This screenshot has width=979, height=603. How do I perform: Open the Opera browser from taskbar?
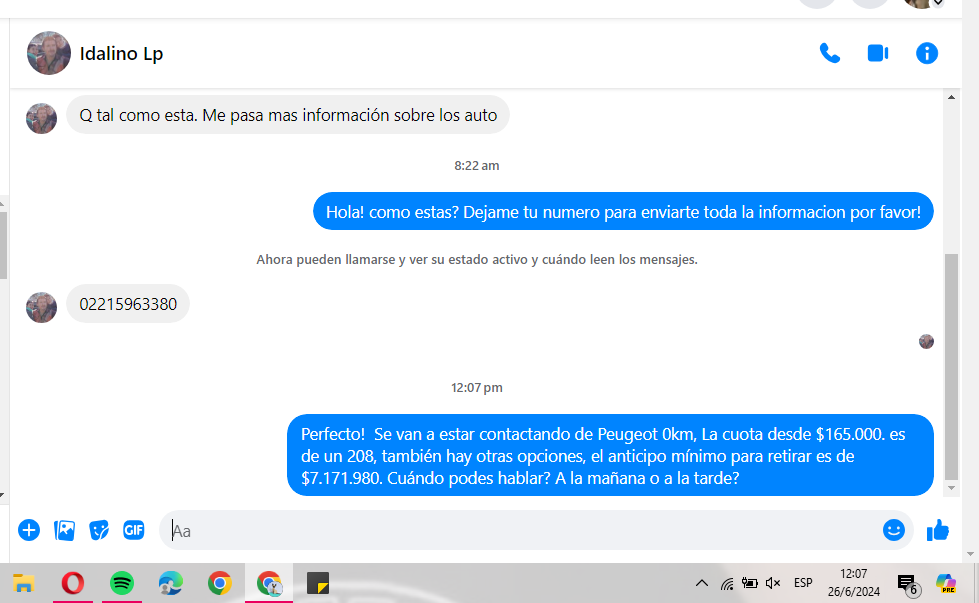[72, 583]
